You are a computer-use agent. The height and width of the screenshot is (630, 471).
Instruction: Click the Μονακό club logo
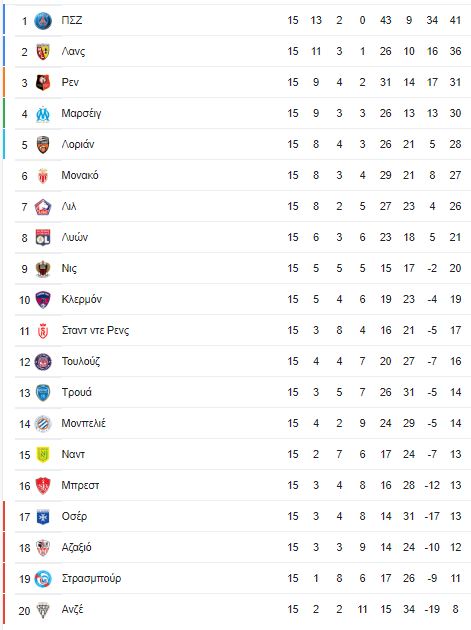tap(43, 176)
